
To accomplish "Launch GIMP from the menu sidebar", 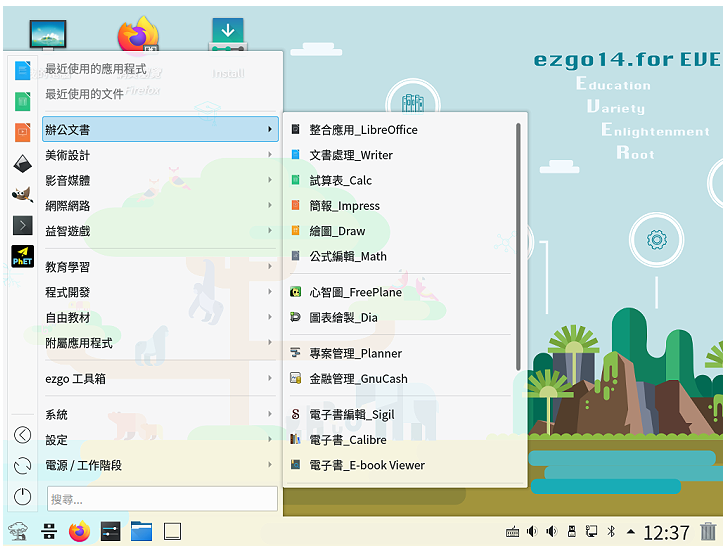I will pyautogui.click(x=22, y=195).
